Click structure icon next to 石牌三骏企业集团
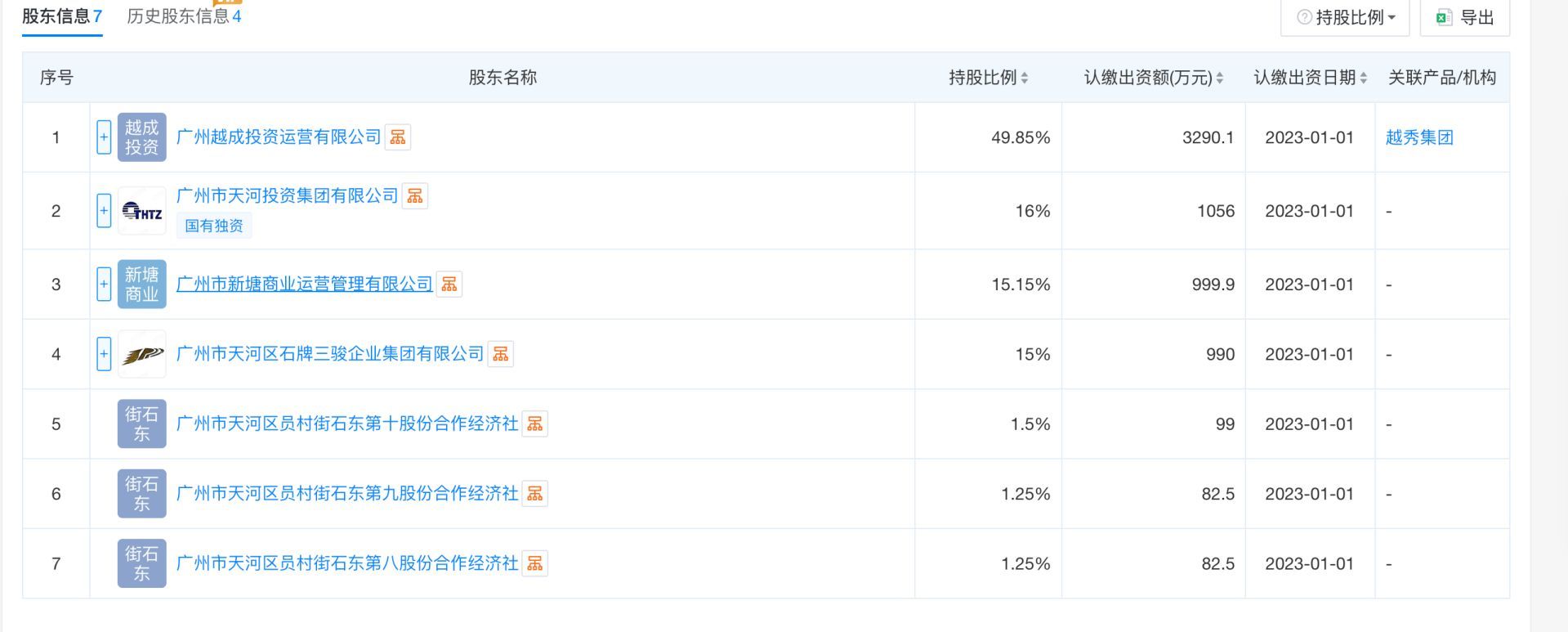This screenshot has width=1568, height=632. (x=501, y=354)
